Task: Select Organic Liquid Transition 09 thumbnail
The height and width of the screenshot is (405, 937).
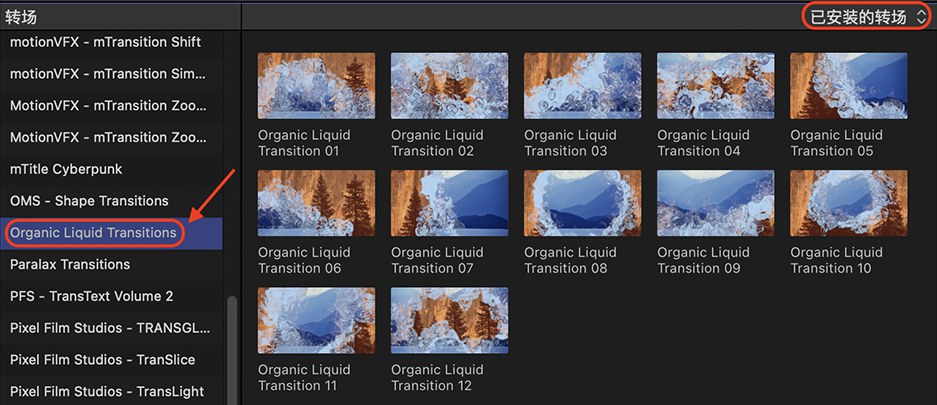Action: coord(716,203)
